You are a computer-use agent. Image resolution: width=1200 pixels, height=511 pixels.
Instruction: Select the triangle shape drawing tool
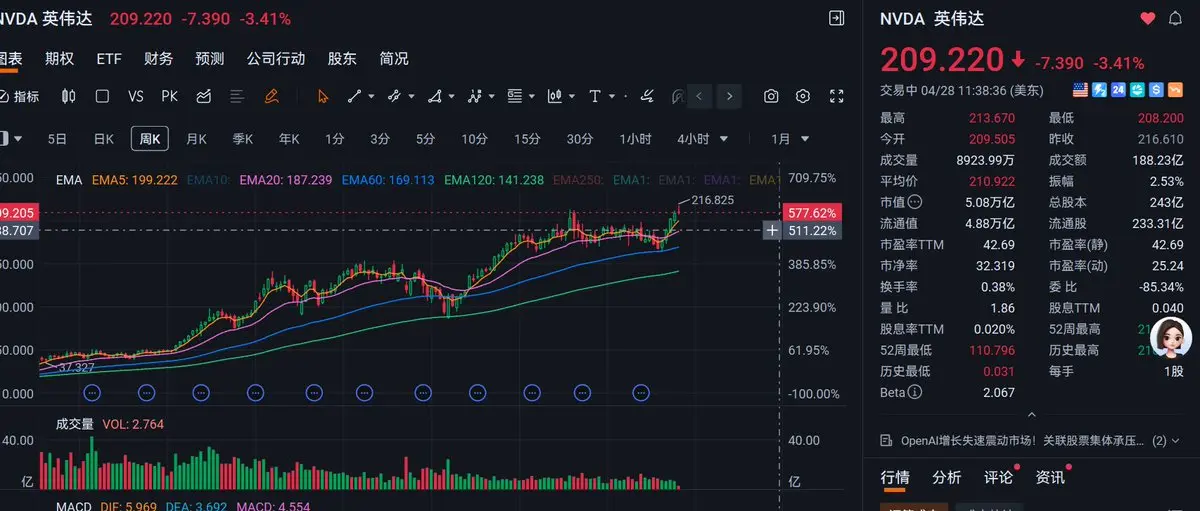435,96
